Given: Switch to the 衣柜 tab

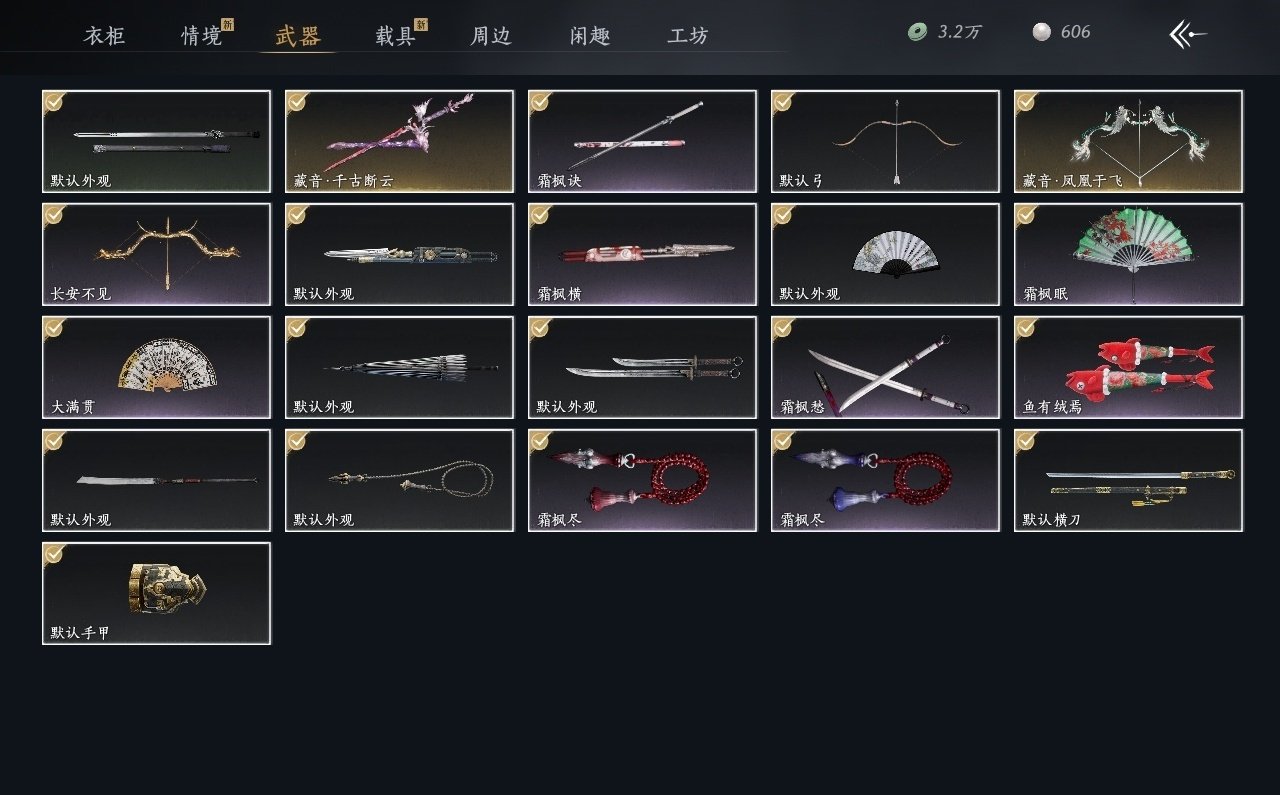Looking at the screenshot, I should point(104,36).
